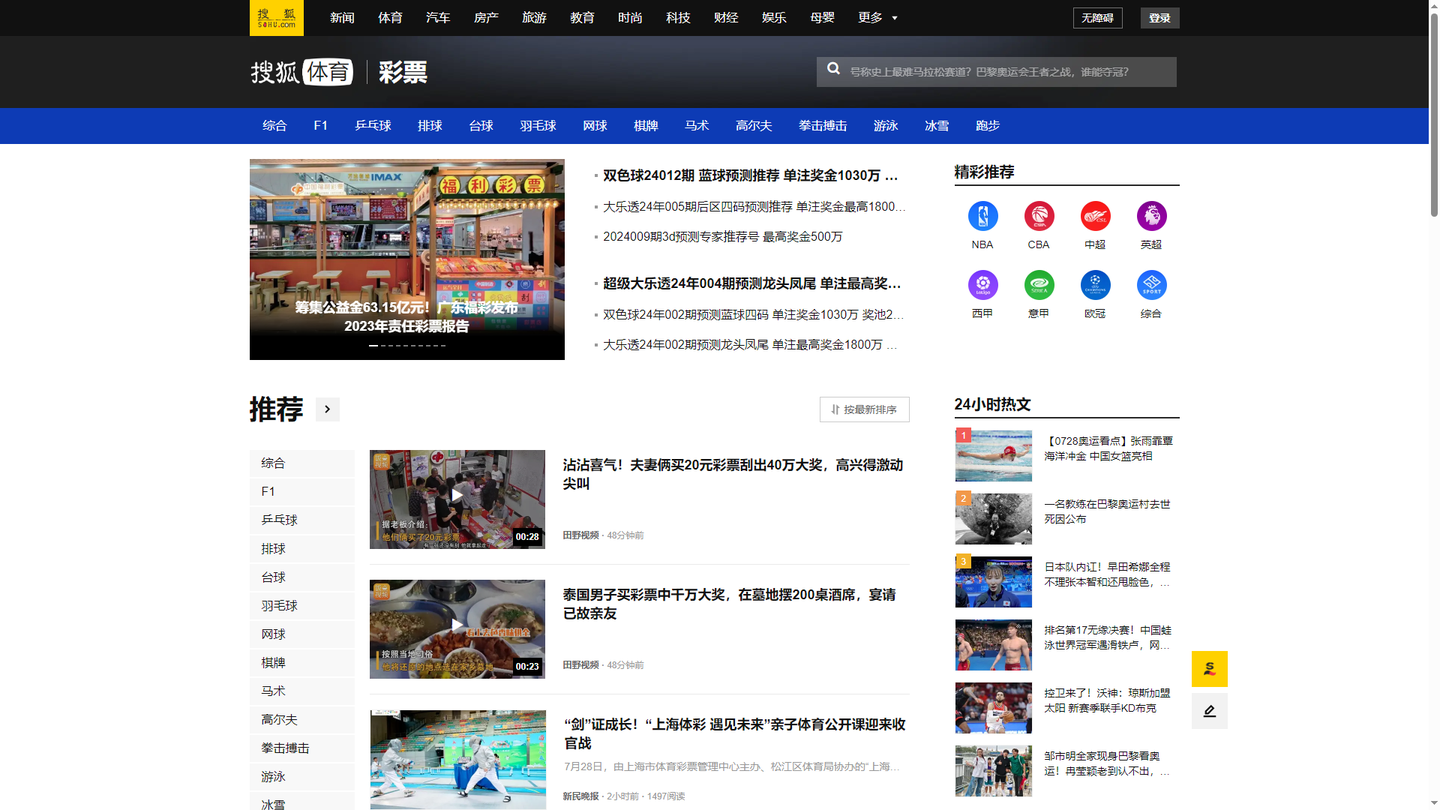The image size is (1440, 810).
Task: Open hot article 日本队内讧 早田希娜
Action: 1107,574
